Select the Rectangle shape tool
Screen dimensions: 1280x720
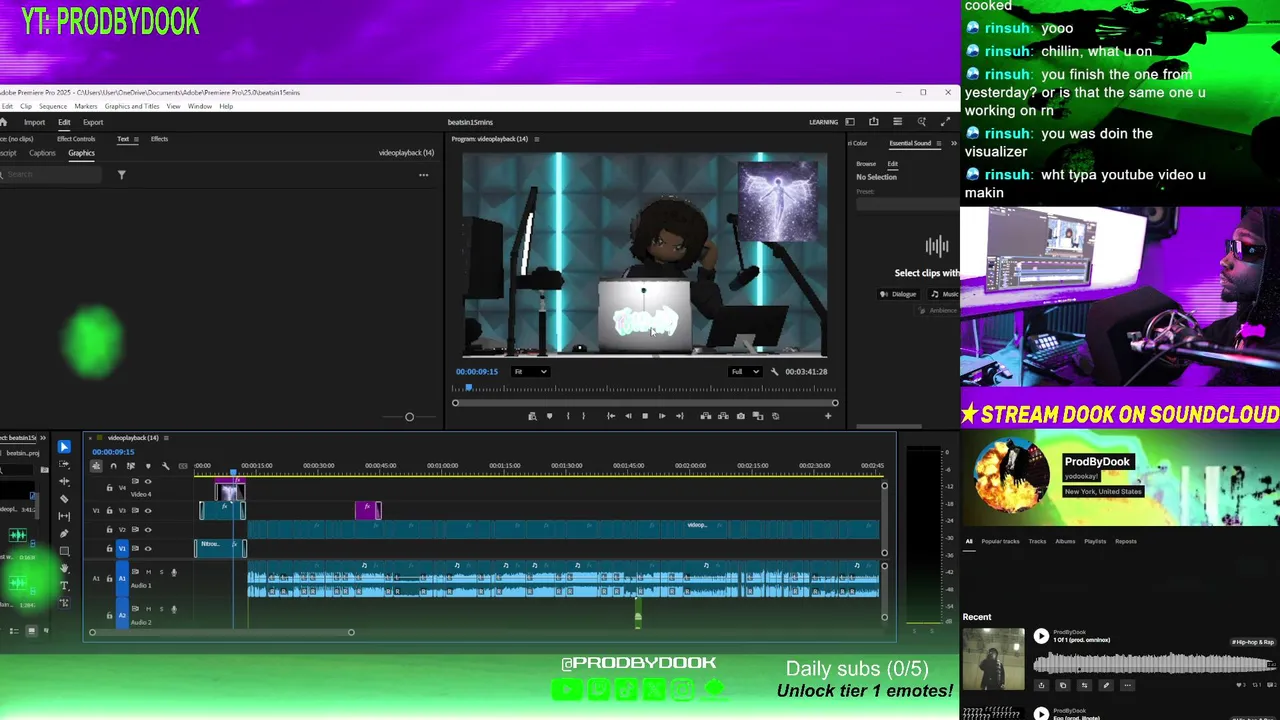click(64, 551)
